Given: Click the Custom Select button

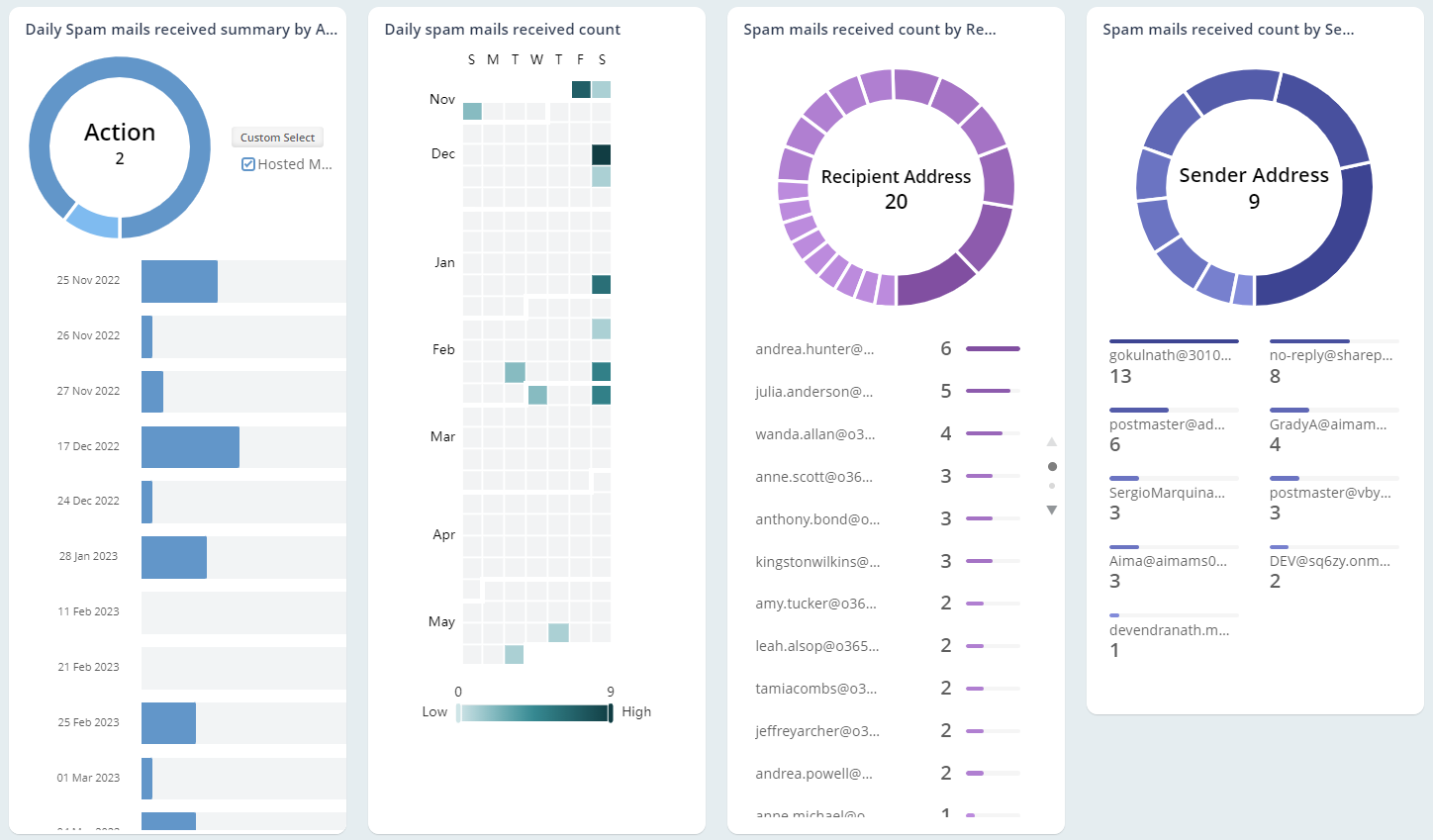Looking at the screenshot, I should pyautogui.click(x=277, y=138).
